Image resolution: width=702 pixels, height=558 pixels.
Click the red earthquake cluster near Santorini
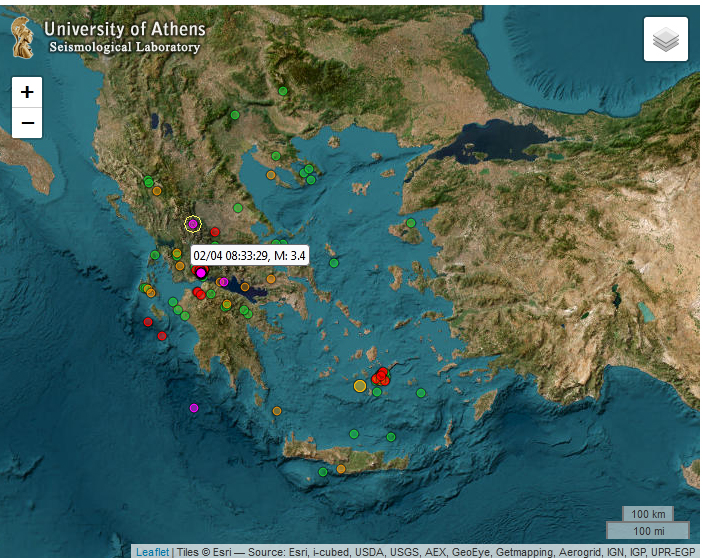382,377
